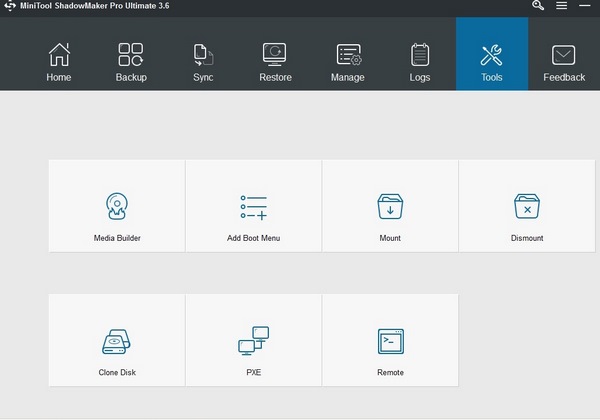
Task: Open the hamburger menu in title bar
Action: point(561,5)
